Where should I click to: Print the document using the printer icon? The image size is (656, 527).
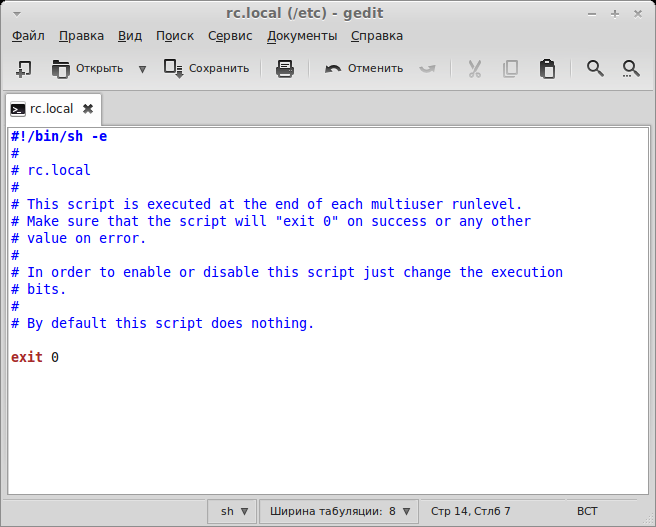pos(285,69)
